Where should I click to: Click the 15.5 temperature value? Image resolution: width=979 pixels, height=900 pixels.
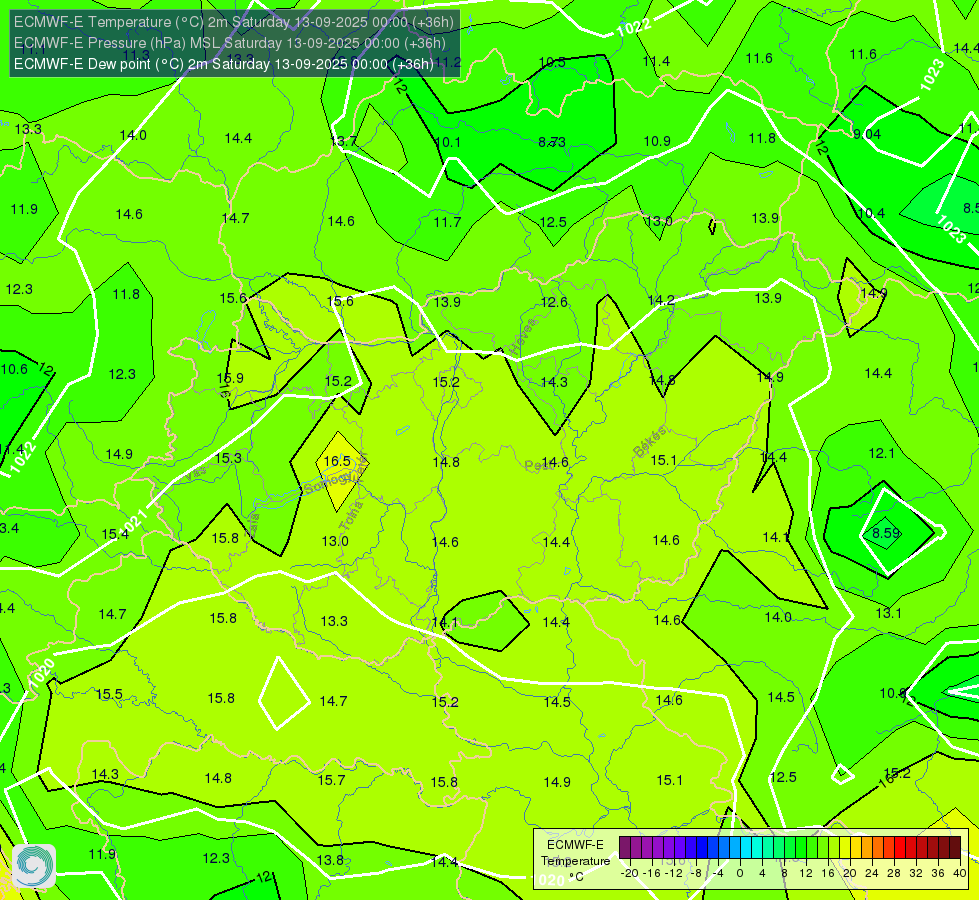click(x=109, y=694)
